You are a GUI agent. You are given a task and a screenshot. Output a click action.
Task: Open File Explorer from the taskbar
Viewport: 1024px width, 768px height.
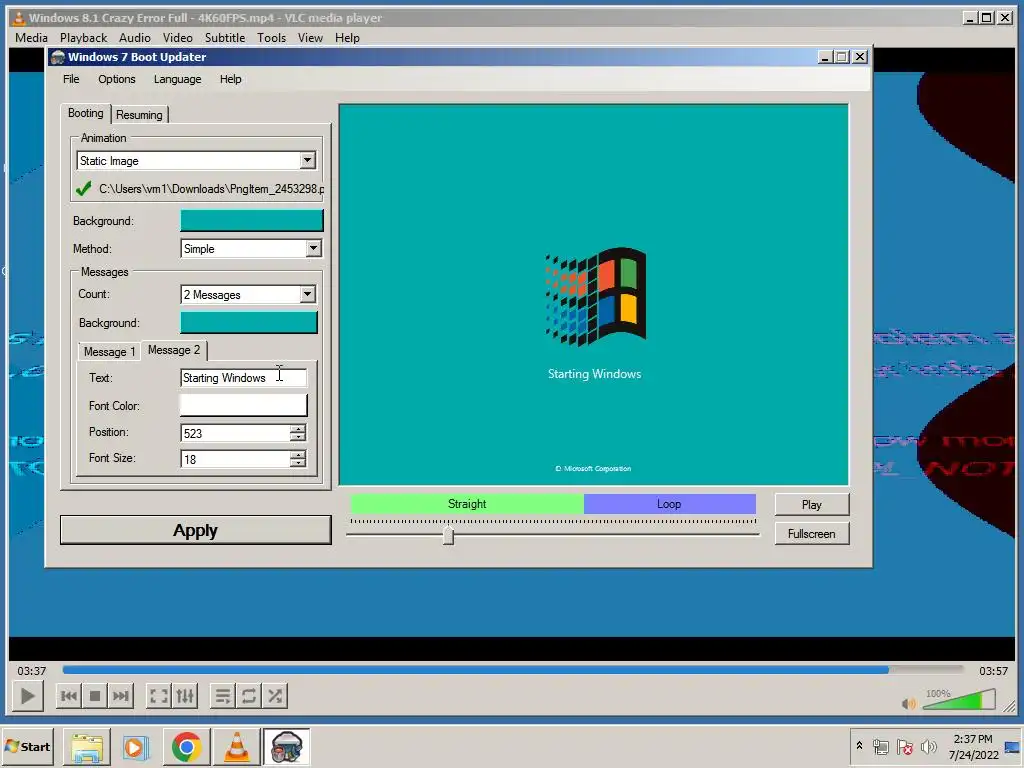pos(87,746)
